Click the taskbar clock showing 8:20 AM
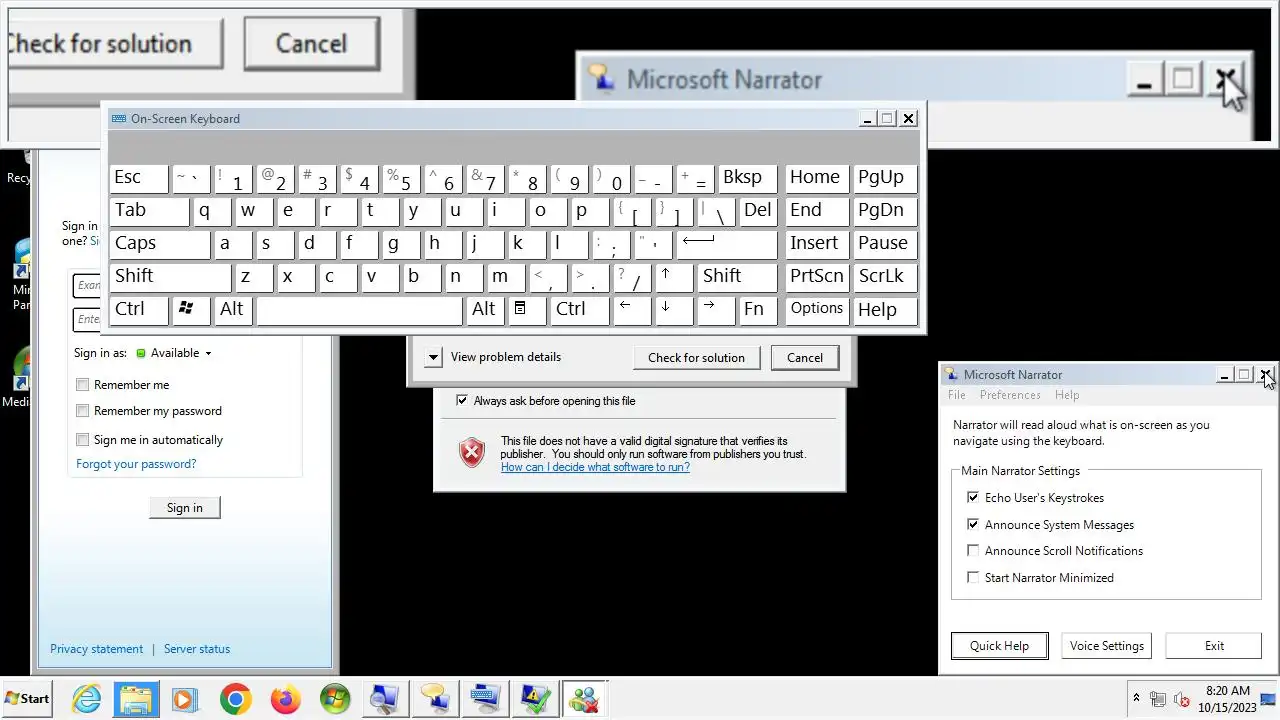Viewport: 1280px width, 720px height. pyautogui.click(x=1227, y=698)
